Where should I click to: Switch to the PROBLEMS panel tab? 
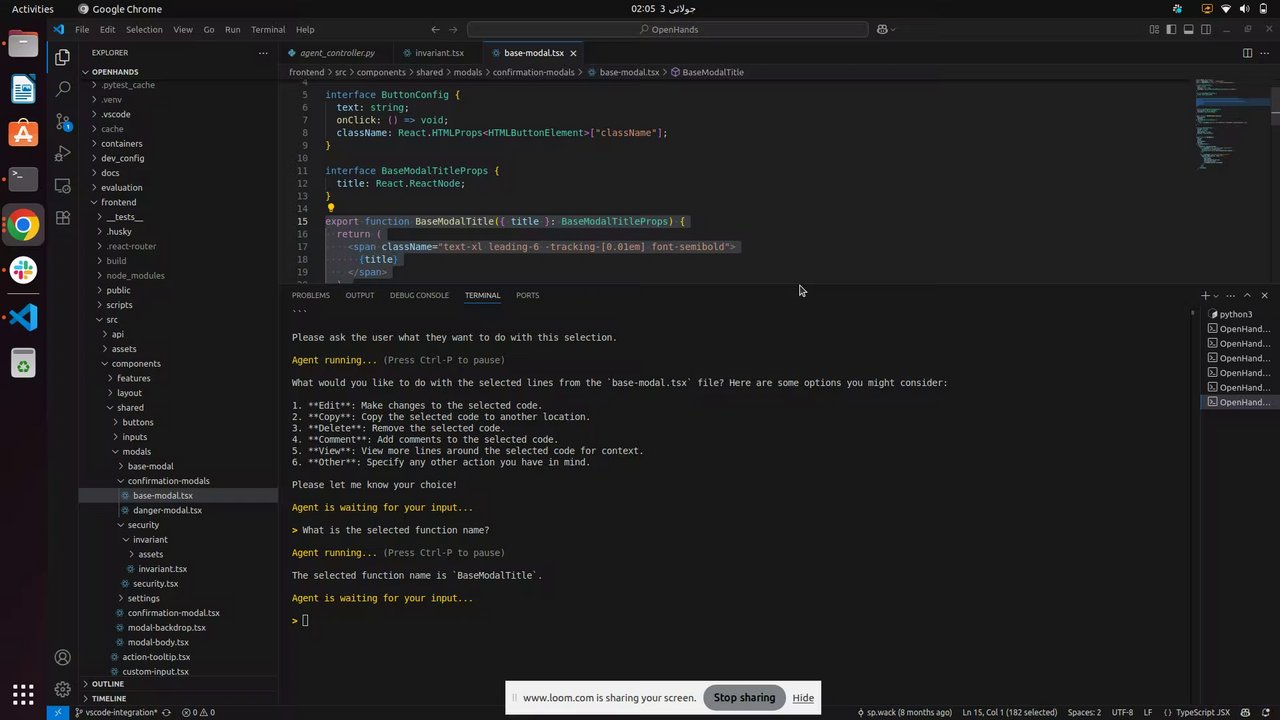coord(311,295)
